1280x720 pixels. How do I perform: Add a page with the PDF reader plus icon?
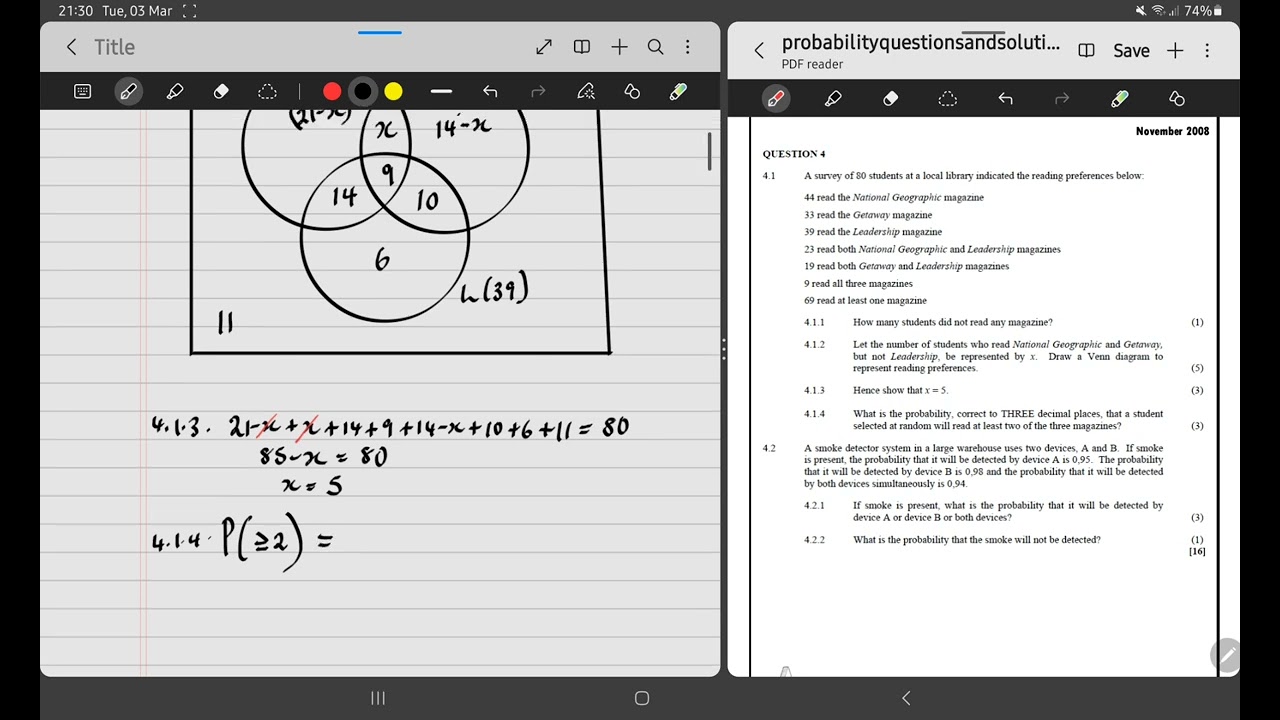pyautogui.click(x=1175, y=50)
